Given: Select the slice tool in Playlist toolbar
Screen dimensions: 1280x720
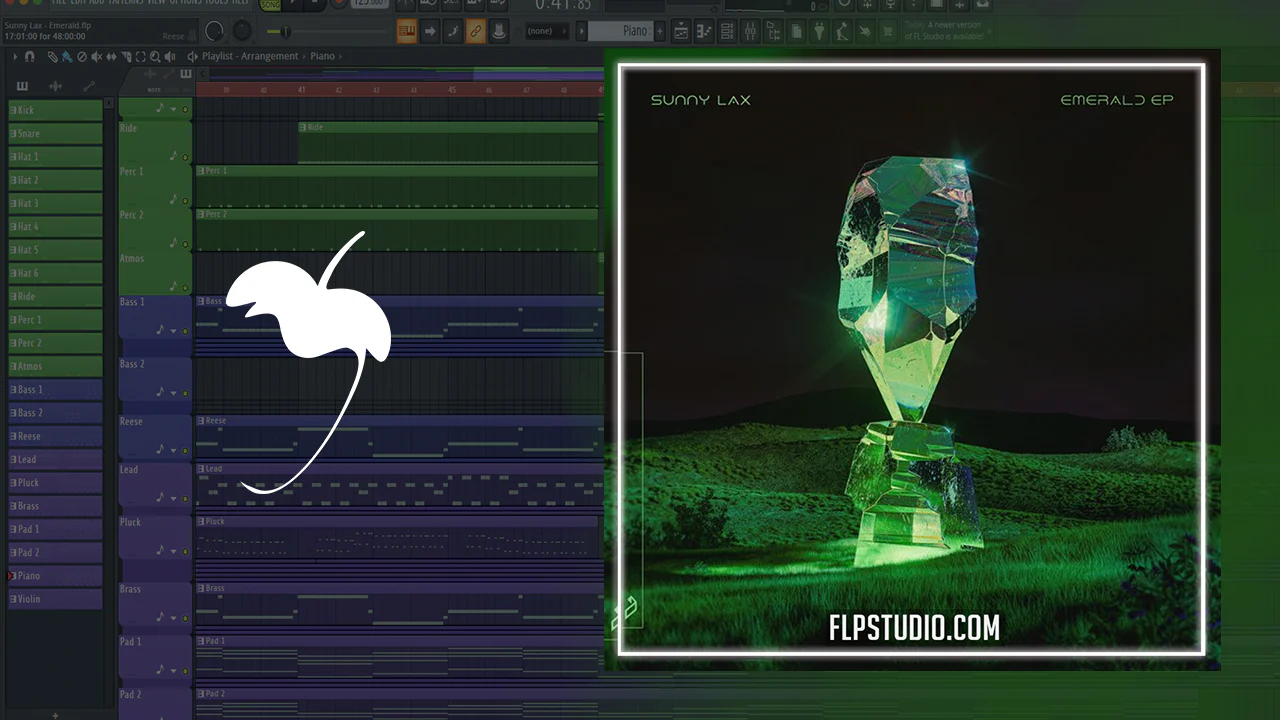Looking at the screenshot, I should click(125, 57).
